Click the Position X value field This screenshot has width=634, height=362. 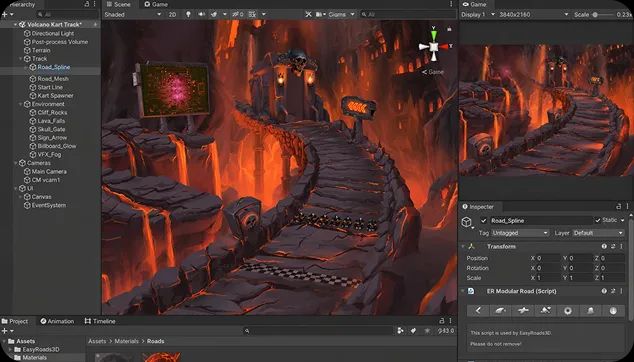548,258
